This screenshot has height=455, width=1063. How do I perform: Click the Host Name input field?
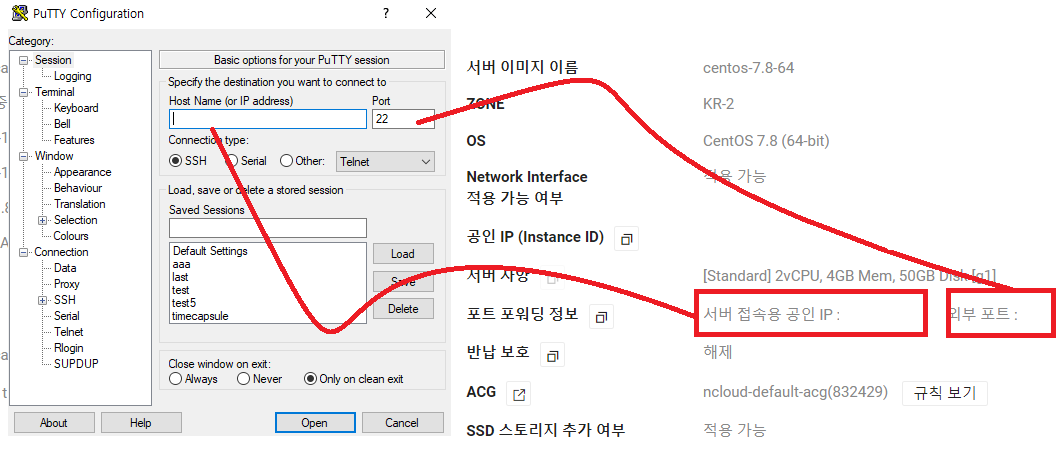coord(268,119)
